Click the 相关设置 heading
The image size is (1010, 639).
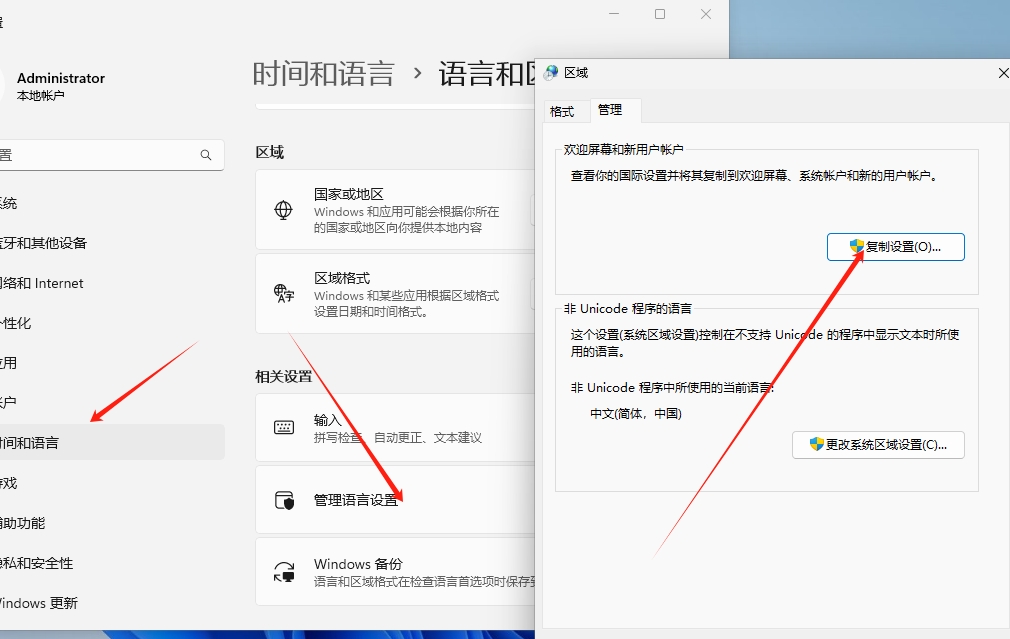[x=283, y=376]
